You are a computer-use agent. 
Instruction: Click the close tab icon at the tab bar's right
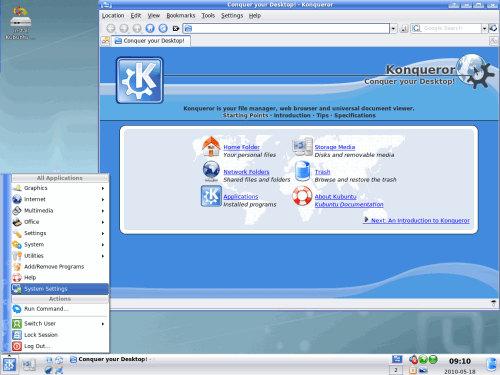point(493,41)
